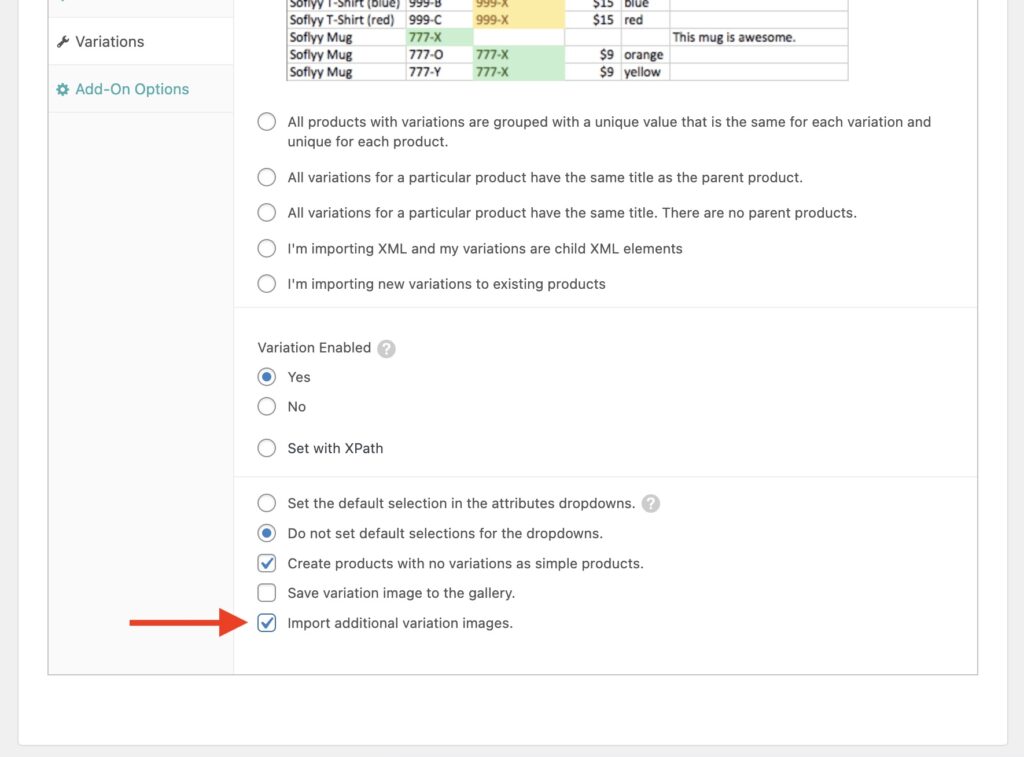Choose variations grouped with a unique value option
This screenshot has width=1024, height=757.
(x=267, y=121)
